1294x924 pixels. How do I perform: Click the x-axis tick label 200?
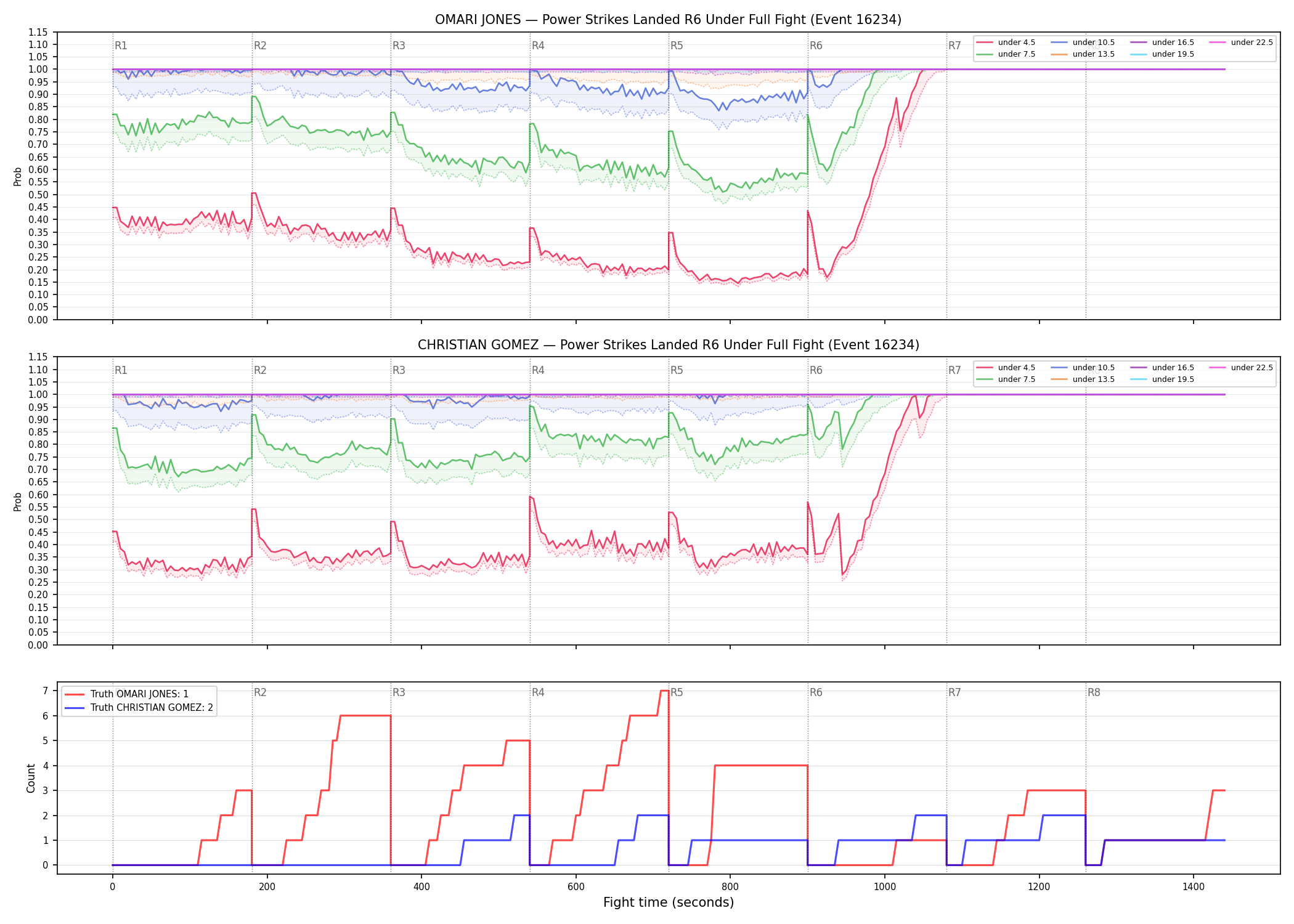[267, 887]
